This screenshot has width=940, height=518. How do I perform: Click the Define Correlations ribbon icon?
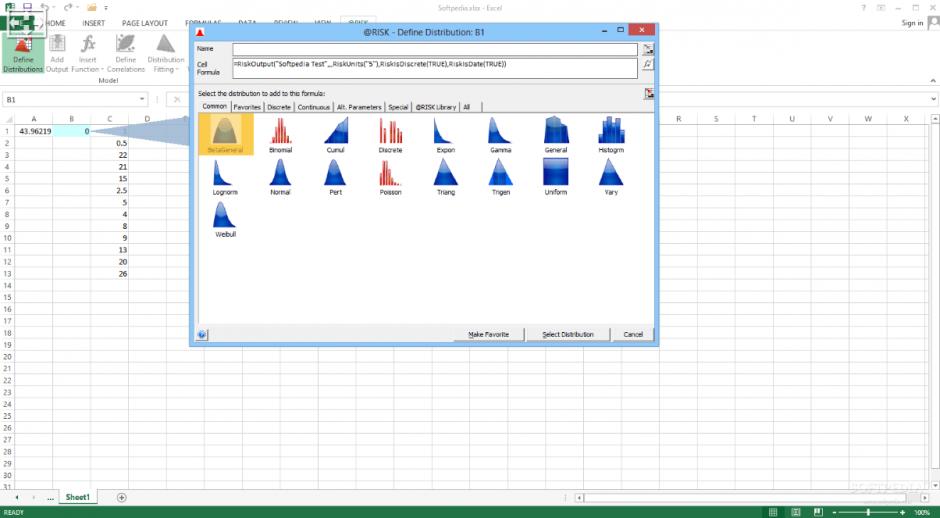tap(126, 55)
